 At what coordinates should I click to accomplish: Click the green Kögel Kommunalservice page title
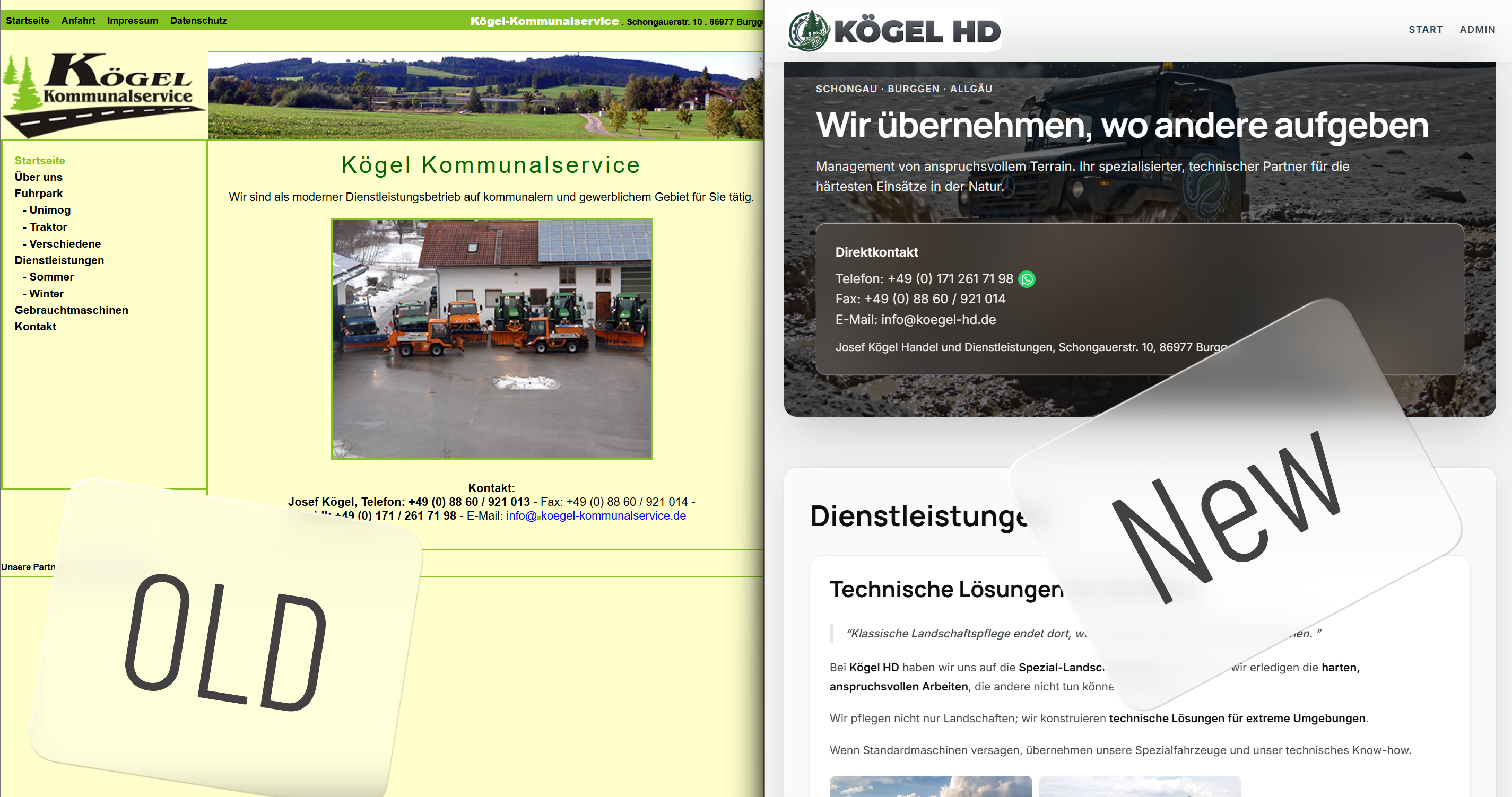pyautogui.click(x=491, y=165)
